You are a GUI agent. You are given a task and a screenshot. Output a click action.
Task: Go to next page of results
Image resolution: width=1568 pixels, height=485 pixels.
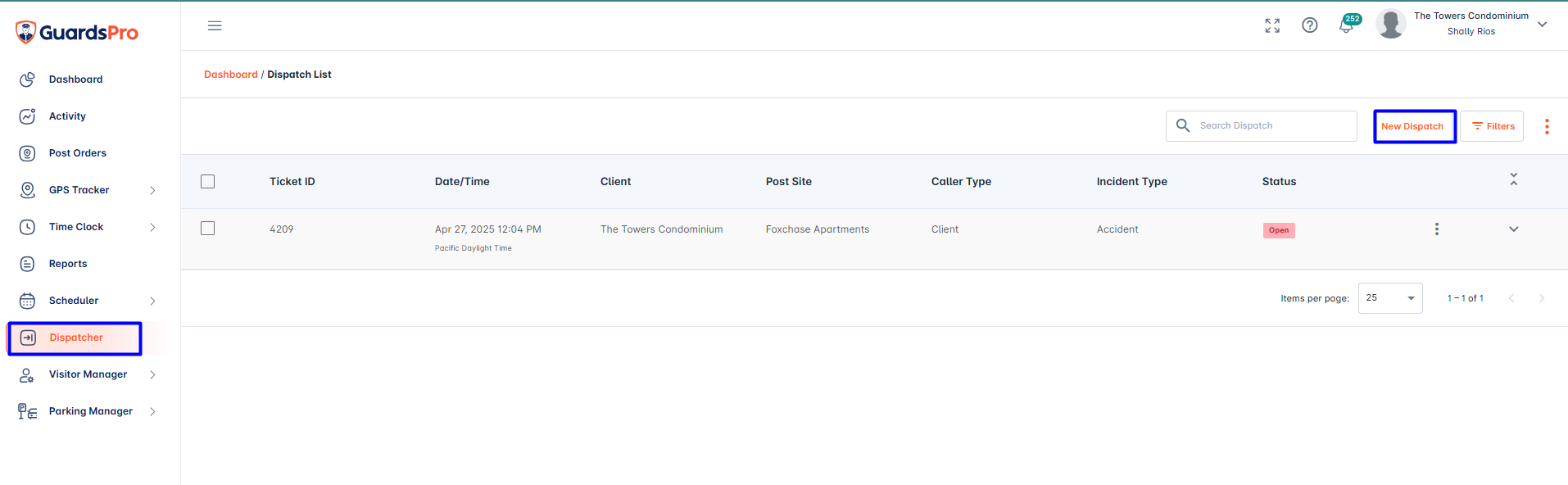pos(1542,298)
